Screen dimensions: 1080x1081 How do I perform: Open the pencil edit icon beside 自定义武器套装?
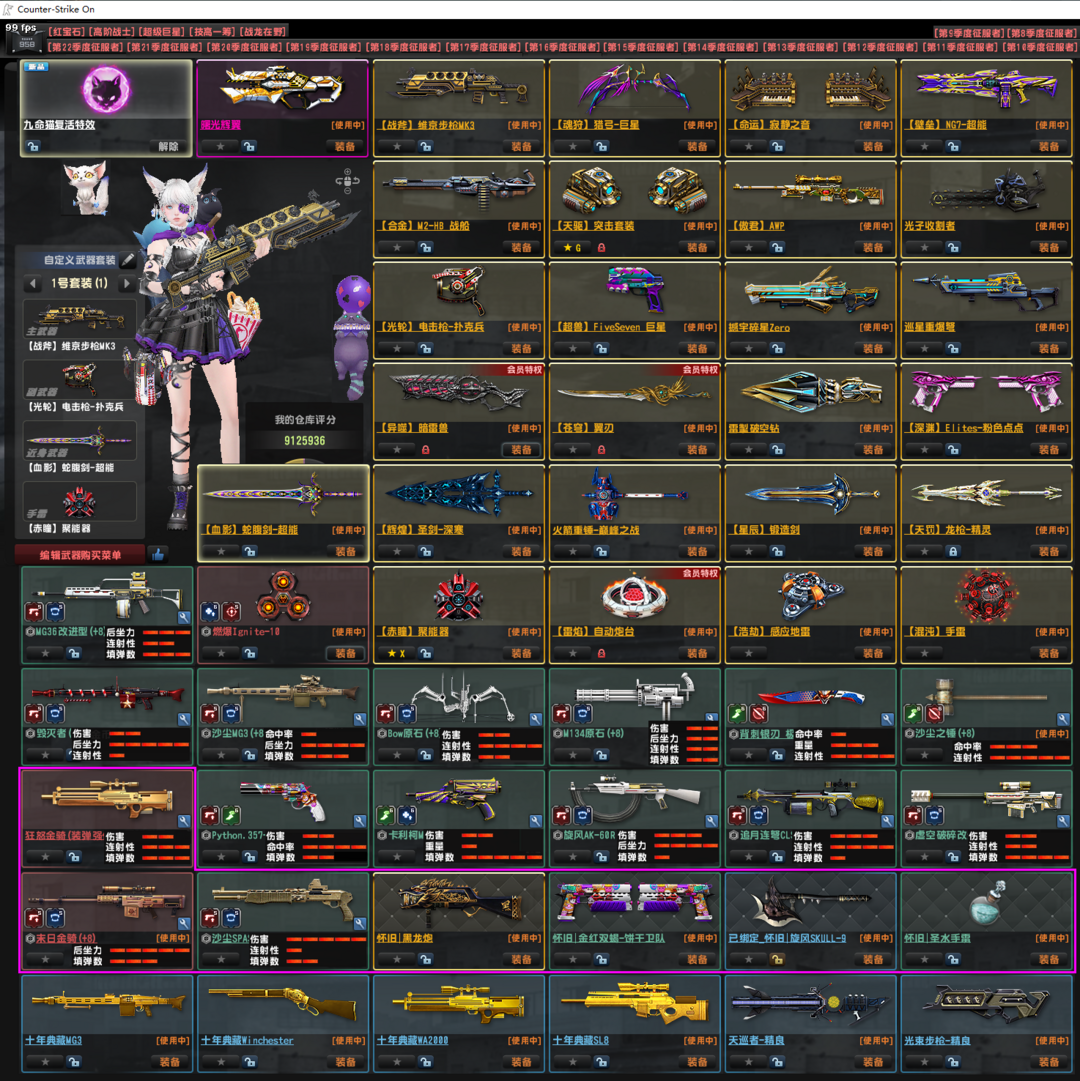point(128,260)
